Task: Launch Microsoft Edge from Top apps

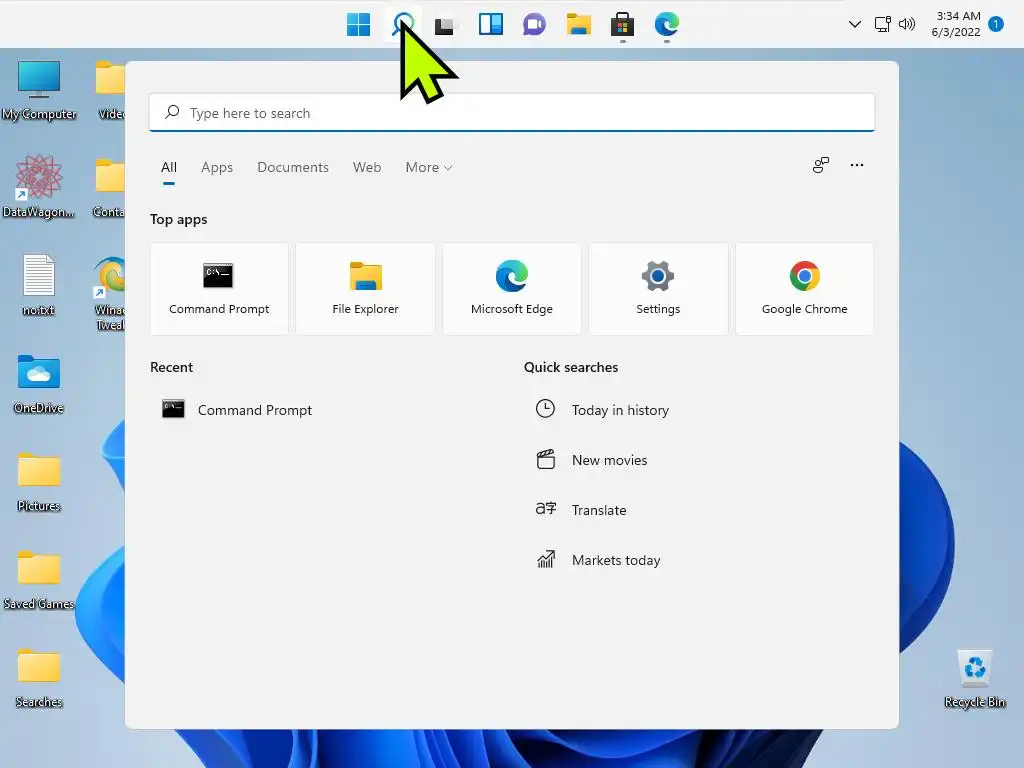Action: (512, 289)
